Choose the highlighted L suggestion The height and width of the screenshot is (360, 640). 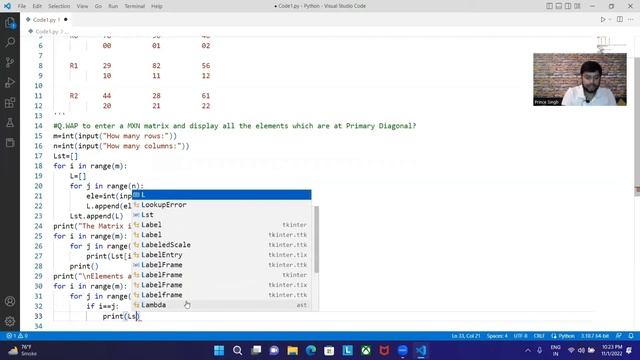(x=222, y=195)
